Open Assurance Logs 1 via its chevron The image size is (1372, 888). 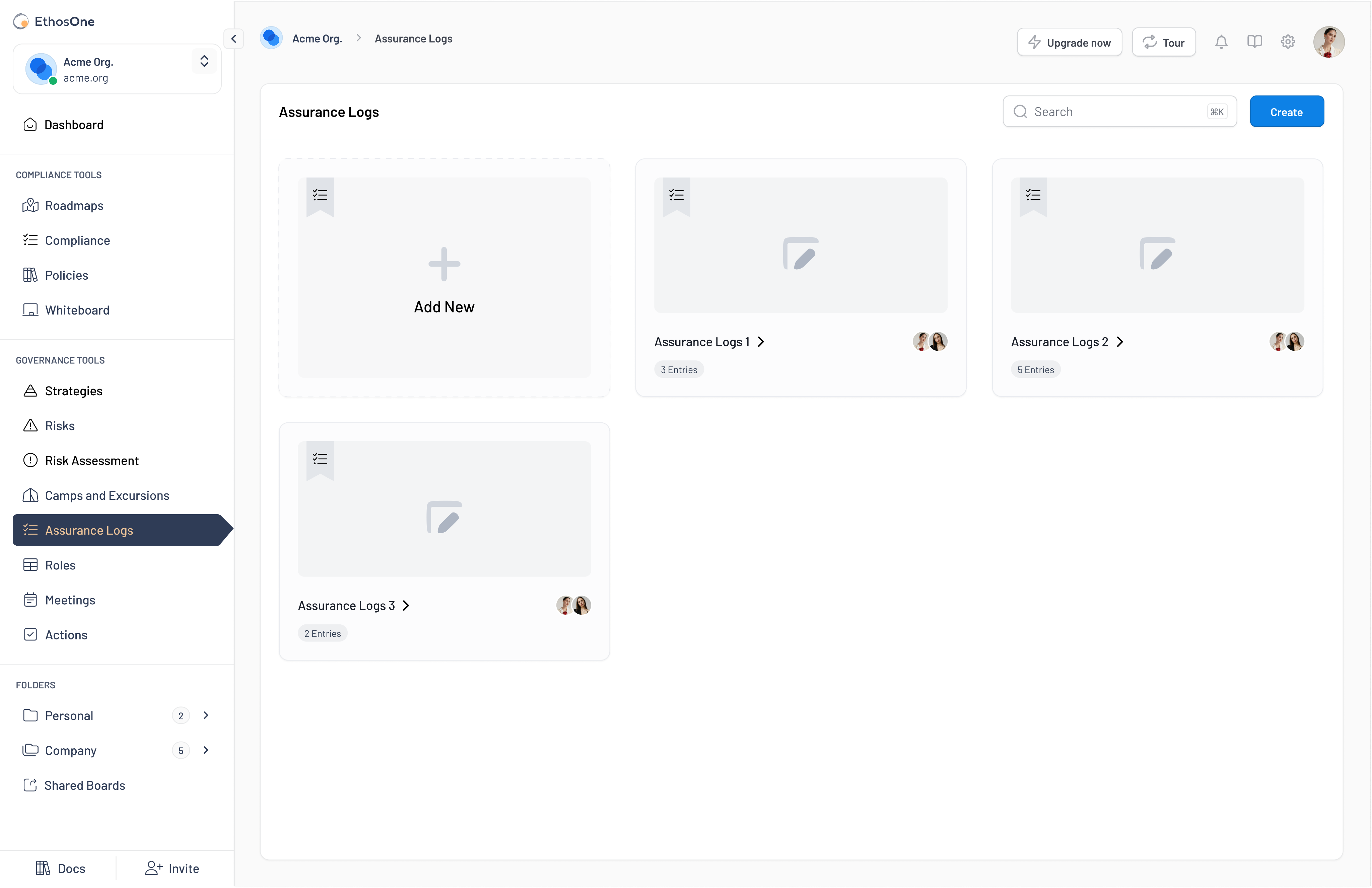[x=761, y=342]
